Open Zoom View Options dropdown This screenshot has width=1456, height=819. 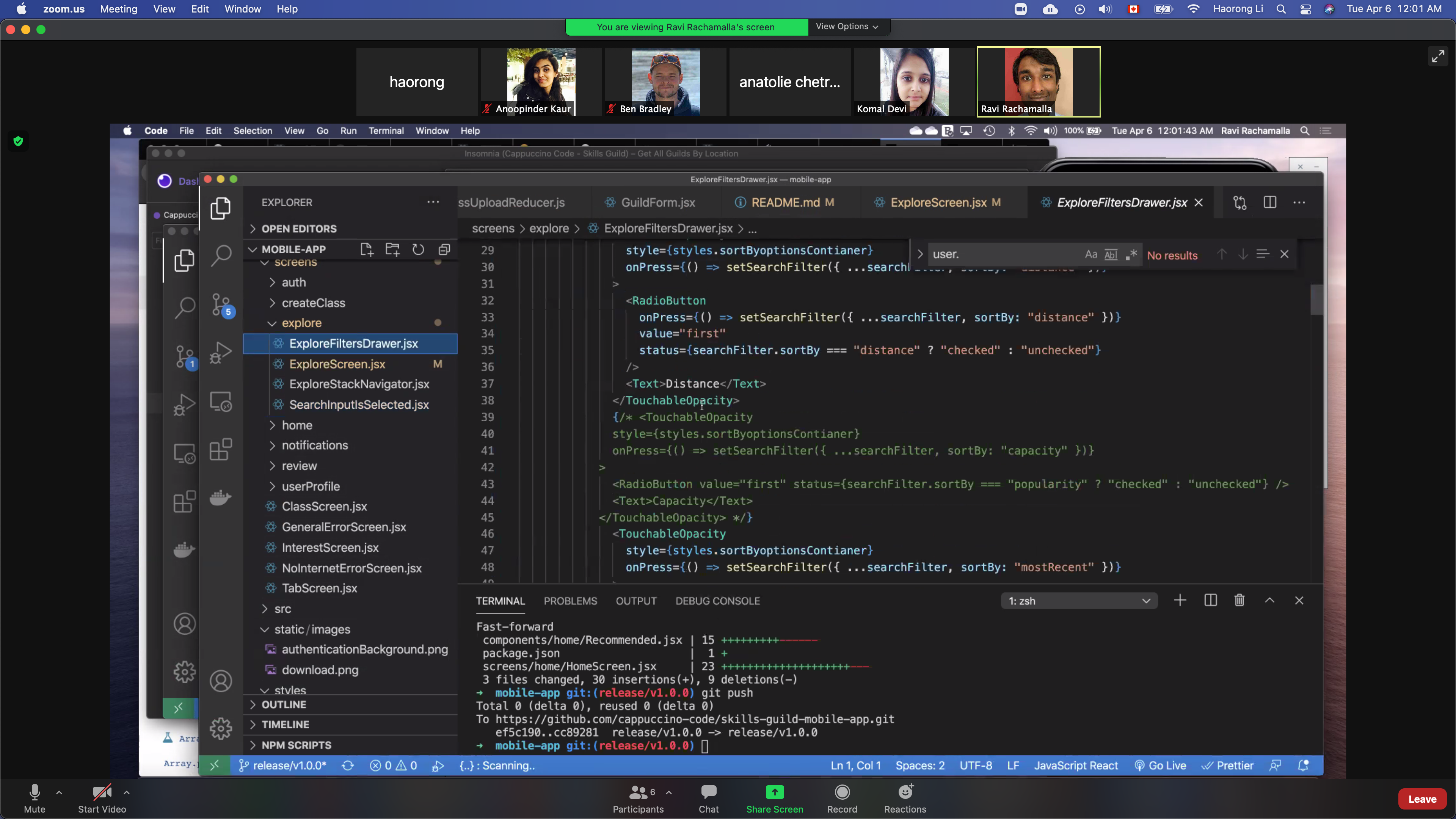pos(847,27)
